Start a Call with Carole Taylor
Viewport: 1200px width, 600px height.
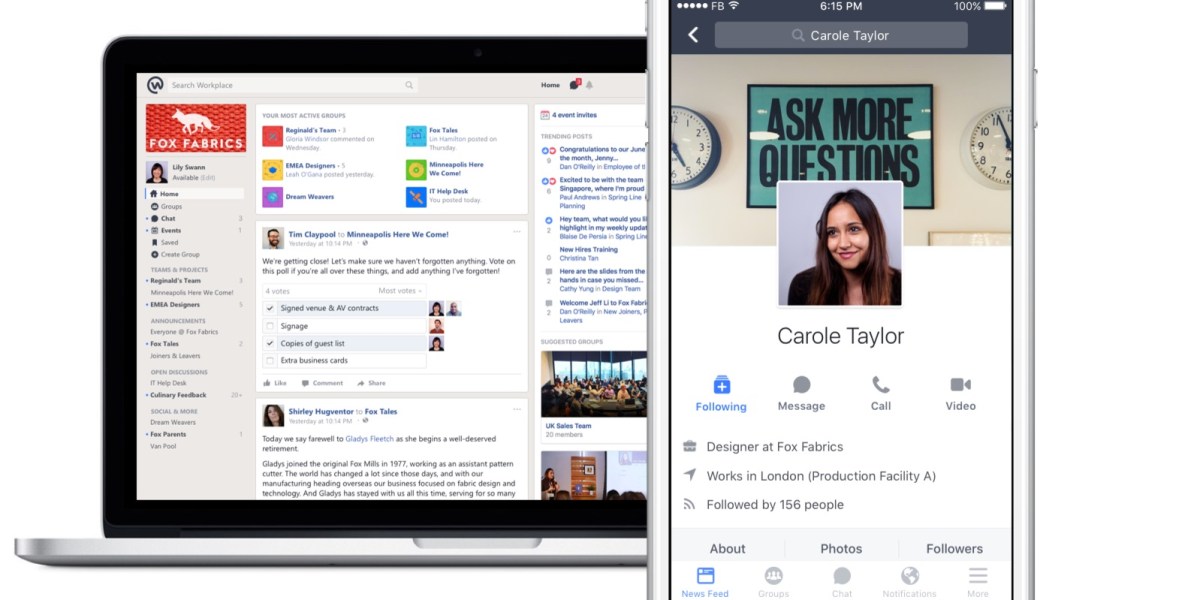[880, 393]
